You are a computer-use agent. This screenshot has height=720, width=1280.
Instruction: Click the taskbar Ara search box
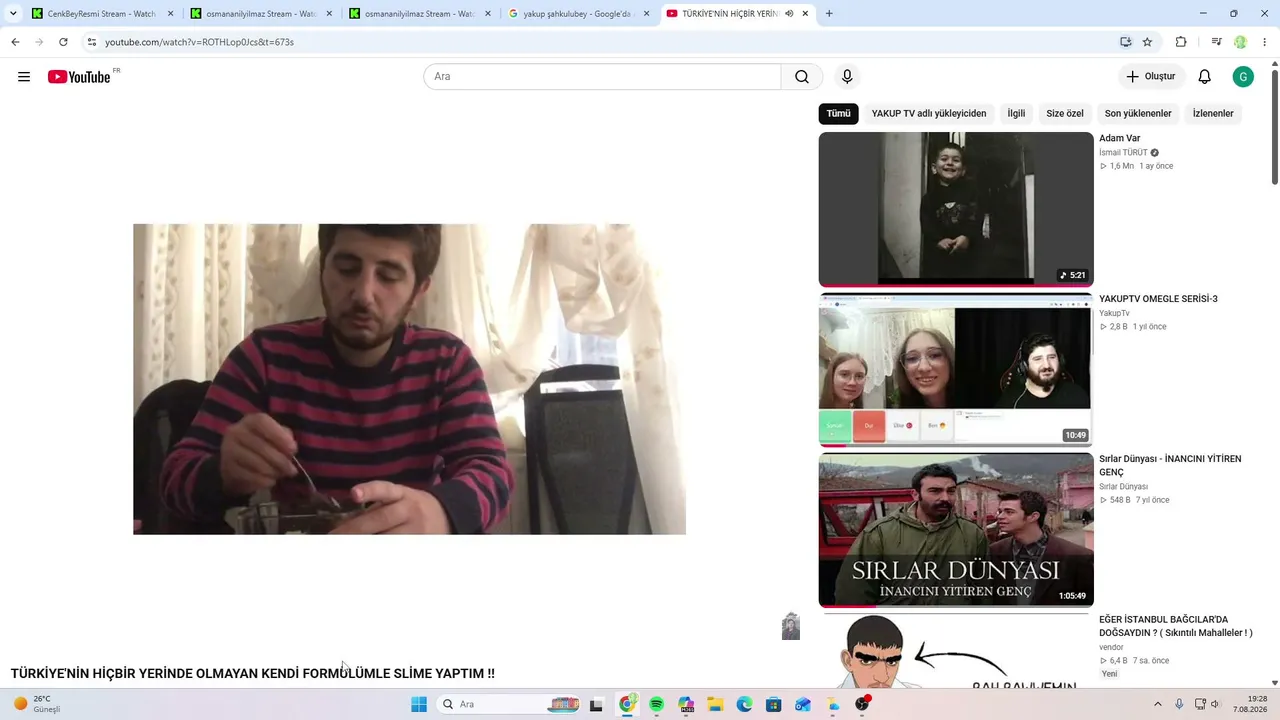510,704
